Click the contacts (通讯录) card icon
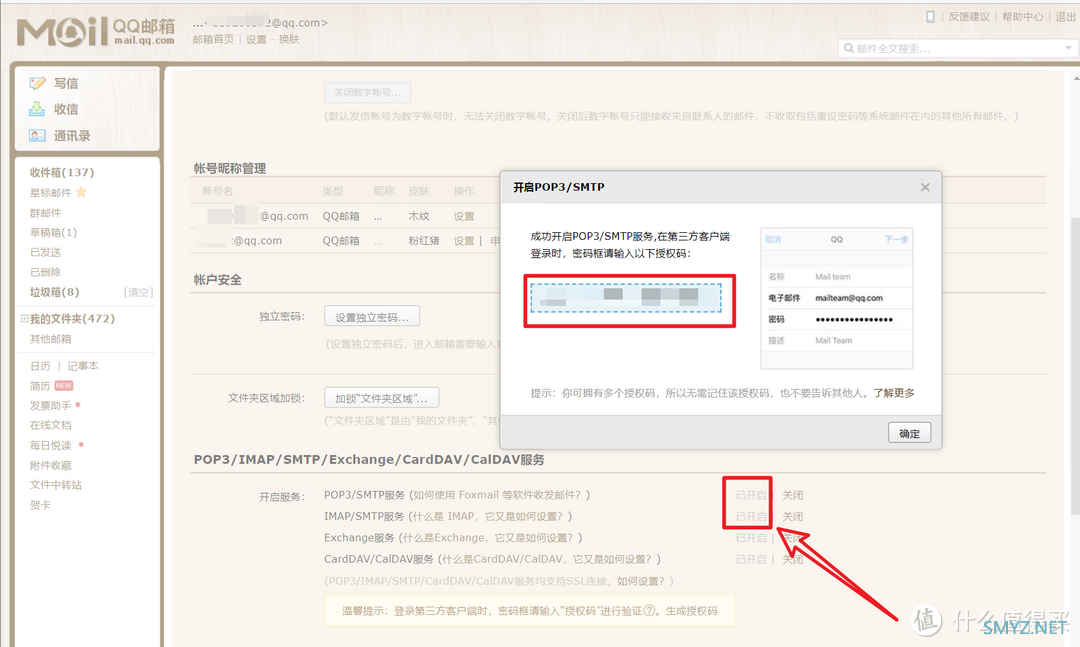Viewport: 1080px width, 647px height. pos(37,136)
